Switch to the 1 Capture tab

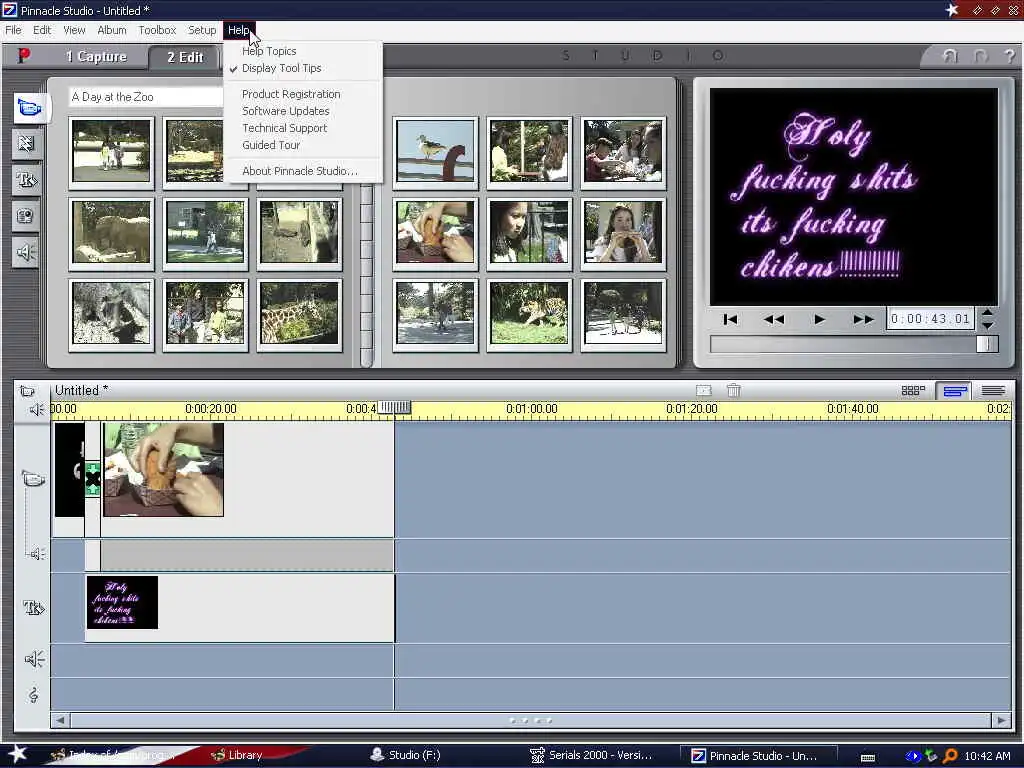coord(96,57)
